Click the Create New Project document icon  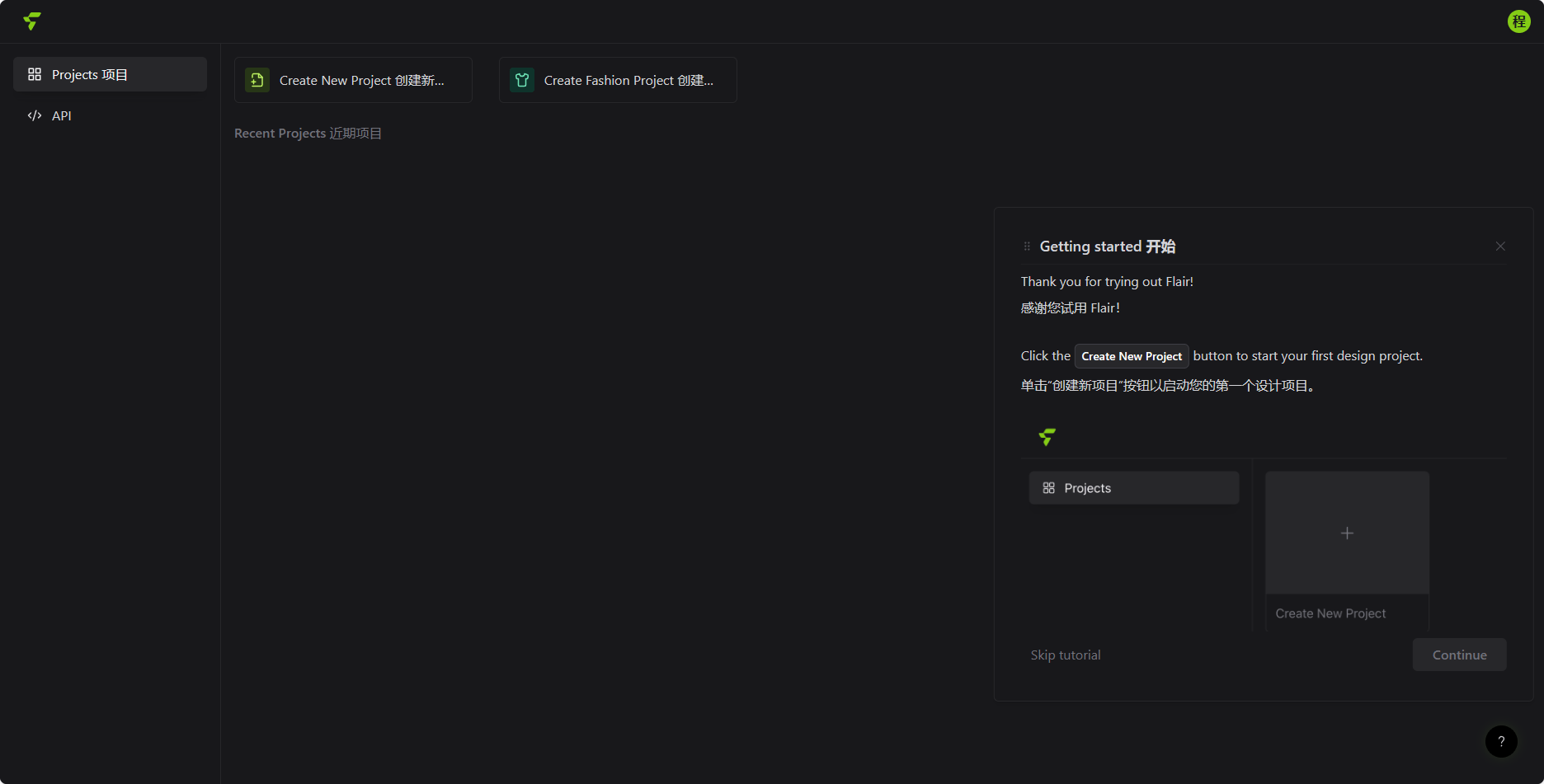tap(257, 81)
